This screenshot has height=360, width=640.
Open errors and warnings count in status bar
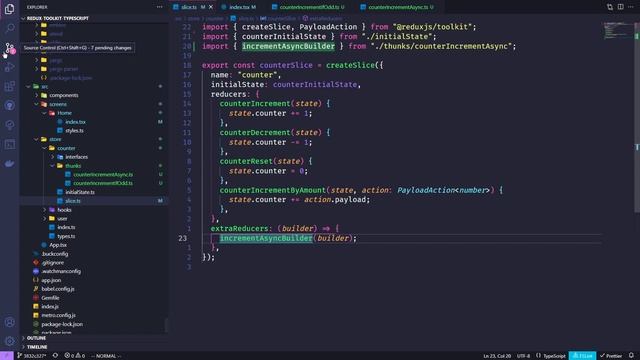tap(75, 356)
